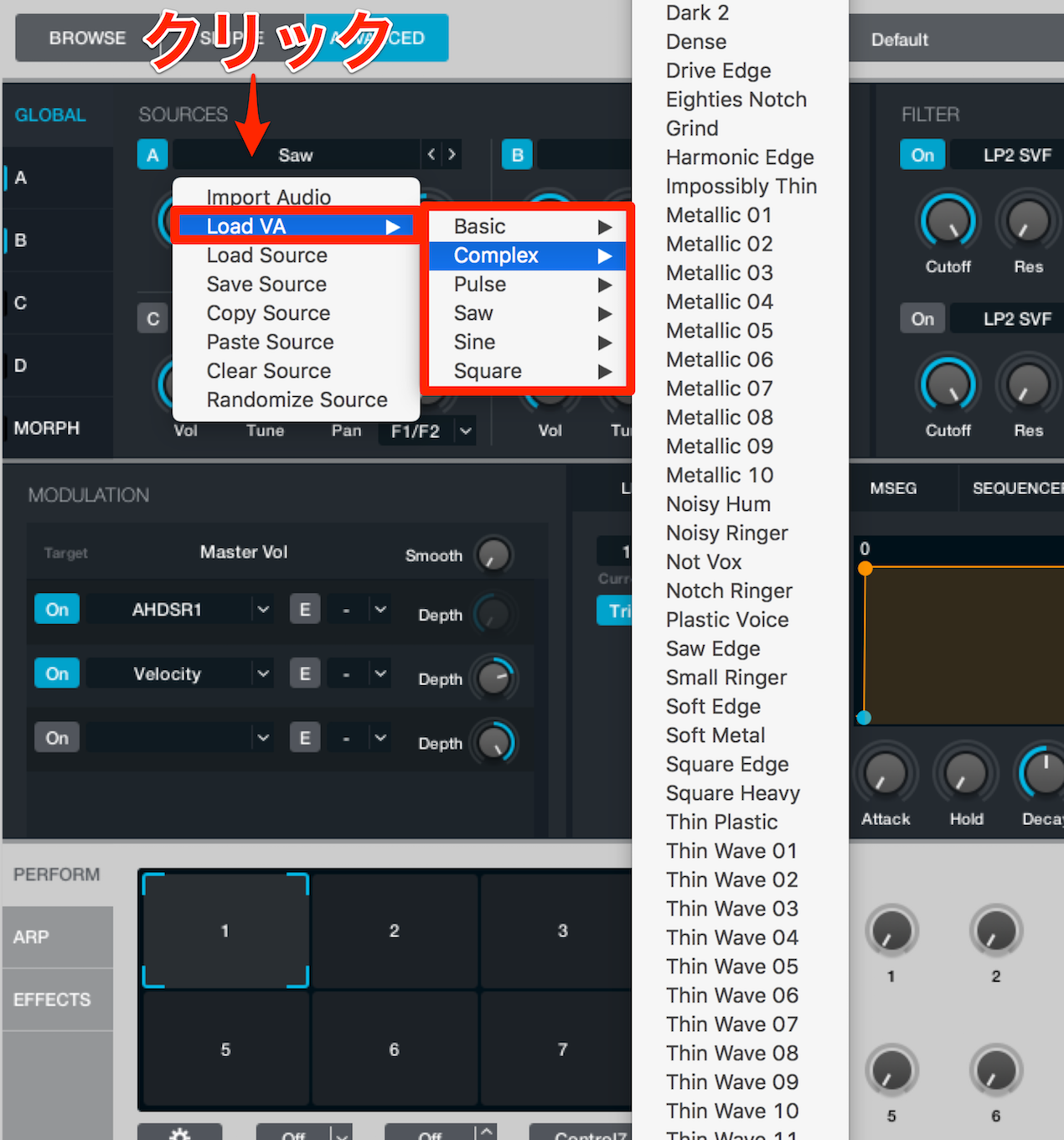1064x1140 pixels.
Task: Select performance pad 1
Action: click(225, 931)
